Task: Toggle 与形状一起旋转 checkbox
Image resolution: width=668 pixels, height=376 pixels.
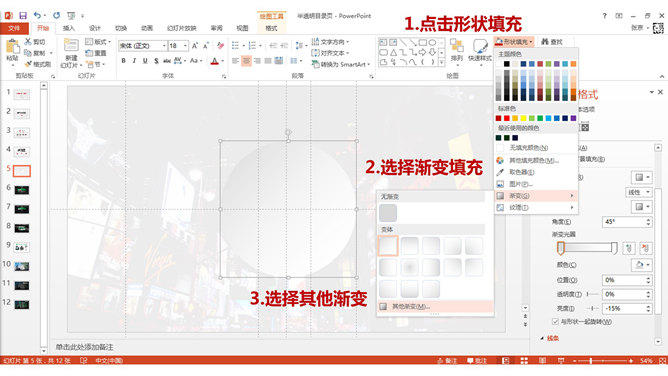Action: pos(555,321)
